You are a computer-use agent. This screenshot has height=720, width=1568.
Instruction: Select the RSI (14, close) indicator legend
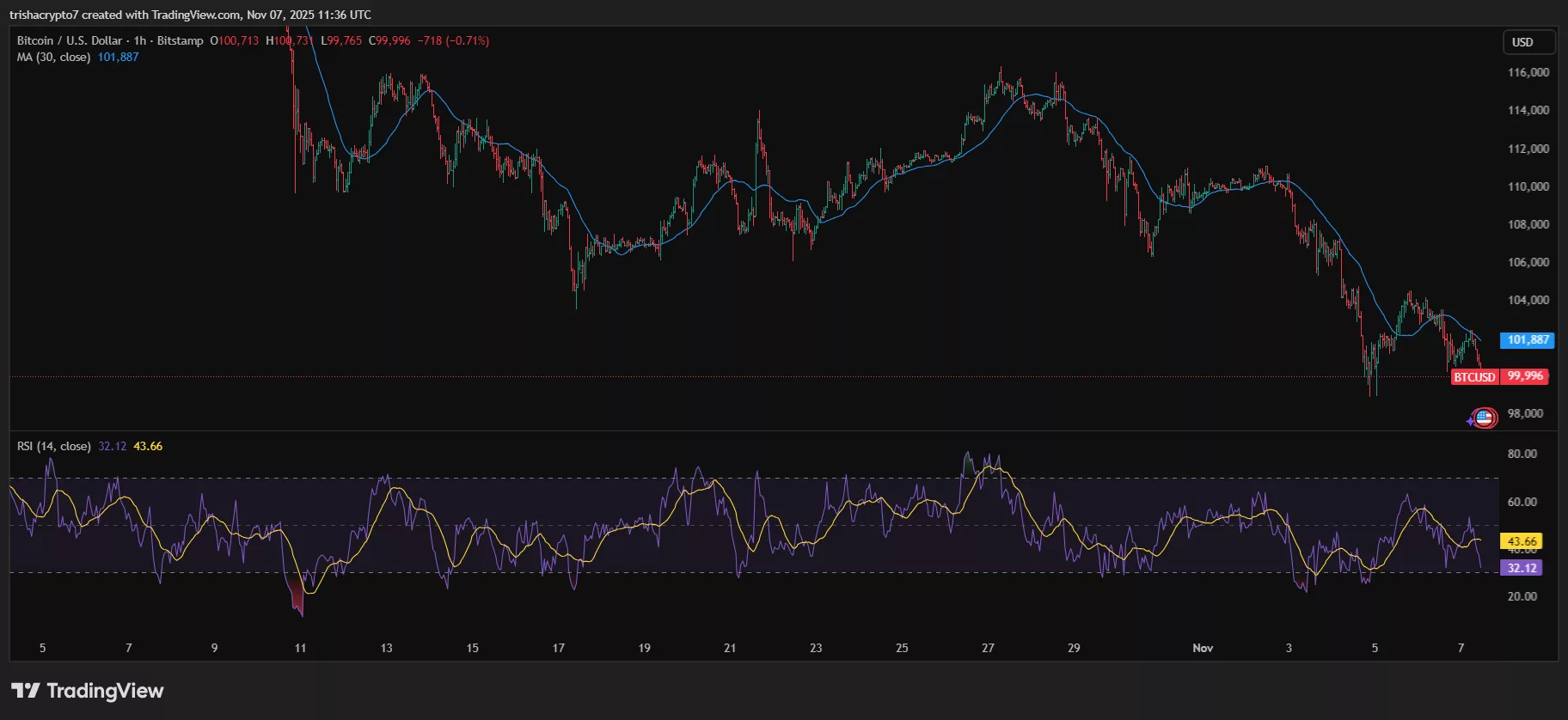click(x=53, y=446)
